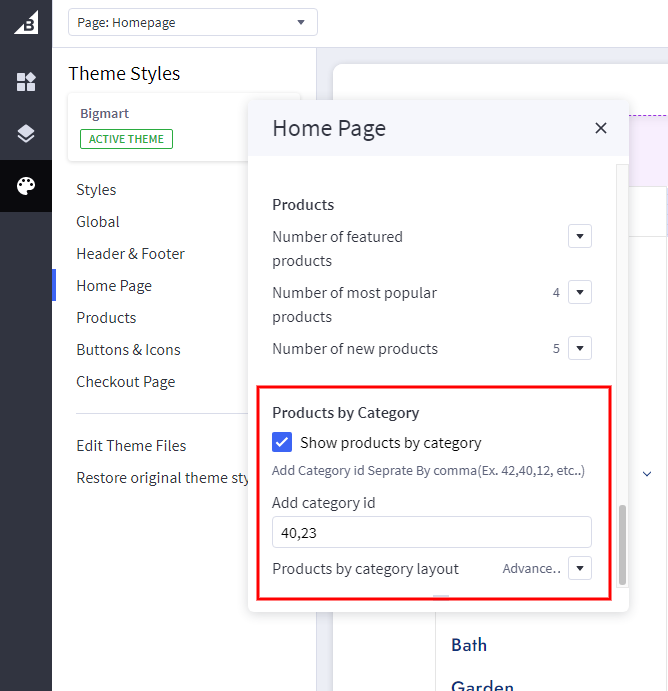Expand Number of featured products dropdown
Screen dimensions: 668x691
(580, 237)
